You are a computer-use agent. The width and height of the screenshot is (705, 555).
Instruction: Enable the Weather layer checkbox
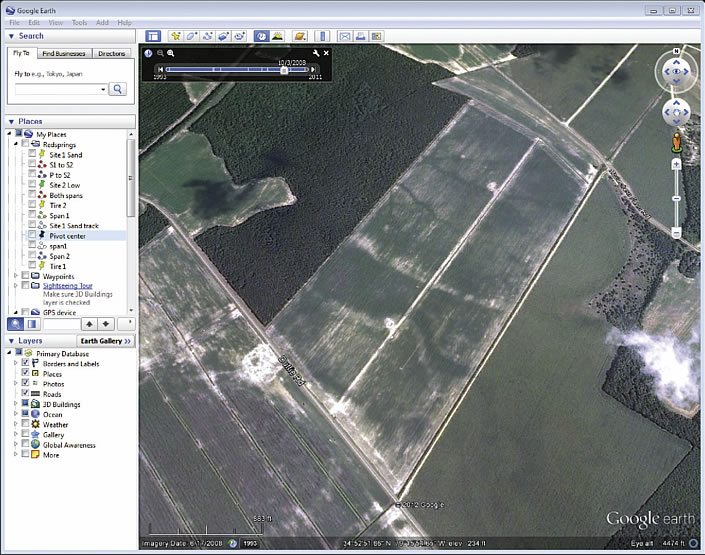pyautogui.click(x=25, y=424)
